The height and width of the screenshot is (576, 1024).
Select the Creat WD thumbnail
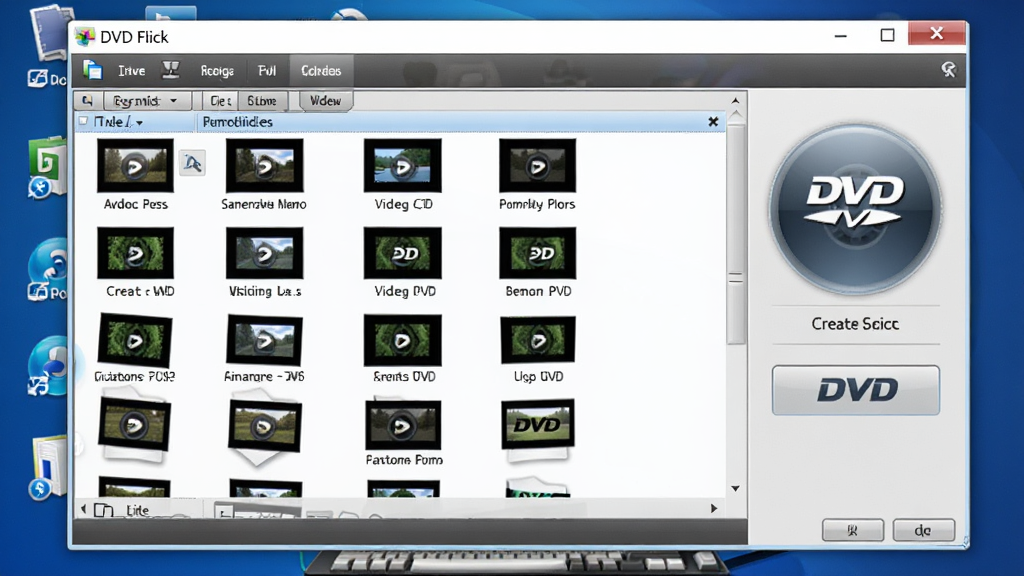tap(135, 253)
